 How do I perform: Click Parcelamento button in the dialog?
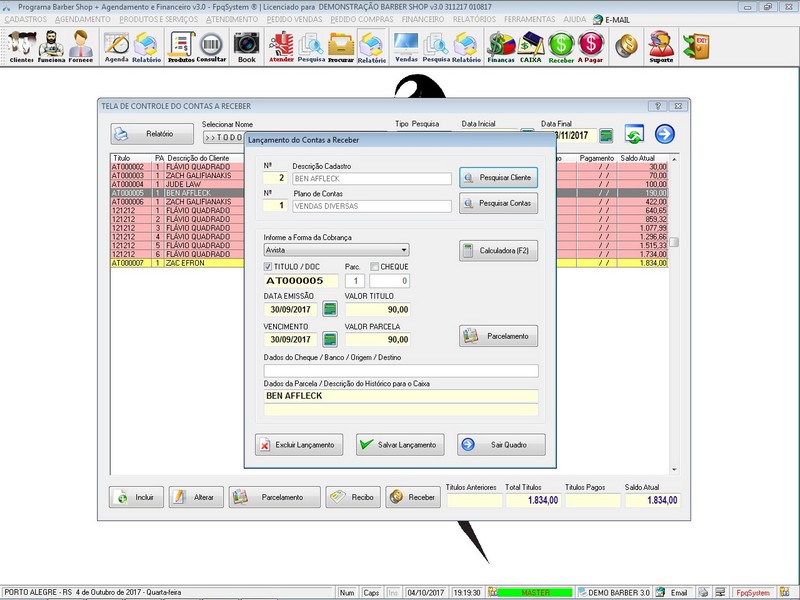(x=498, y=336)
